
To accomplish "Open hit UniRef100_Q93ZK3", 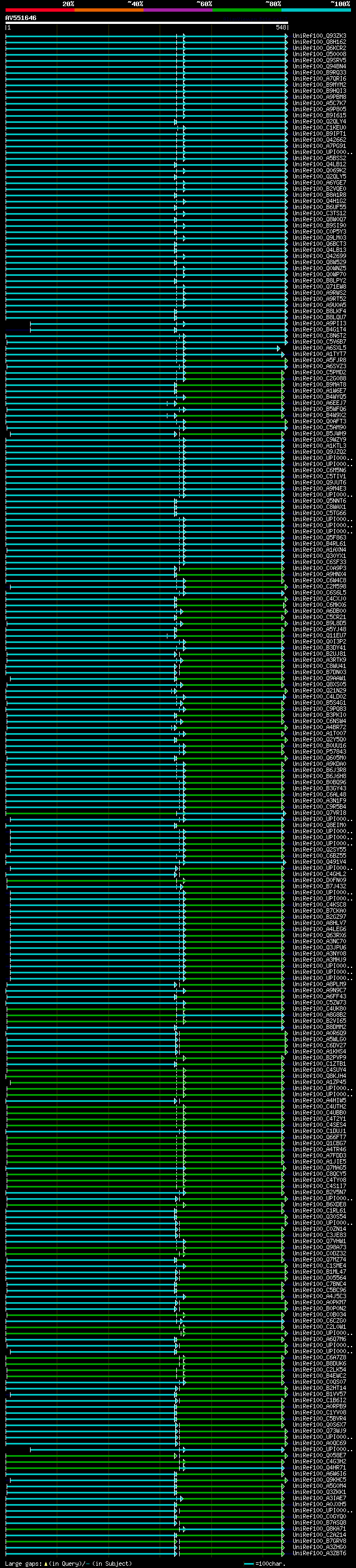I will (x=319, y=36).
